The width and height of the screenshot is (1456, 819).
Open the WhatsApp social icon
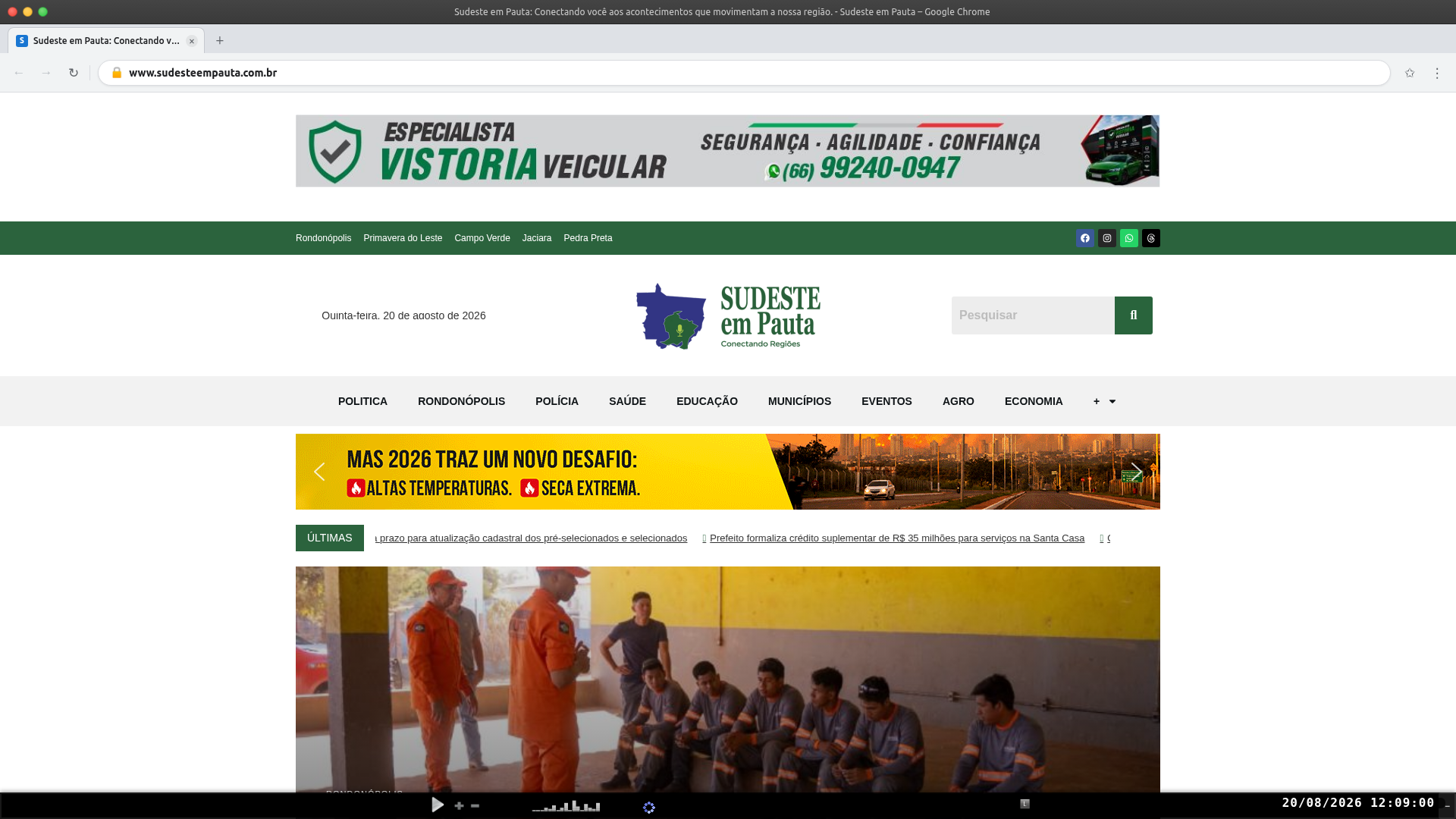[1128, 238]
